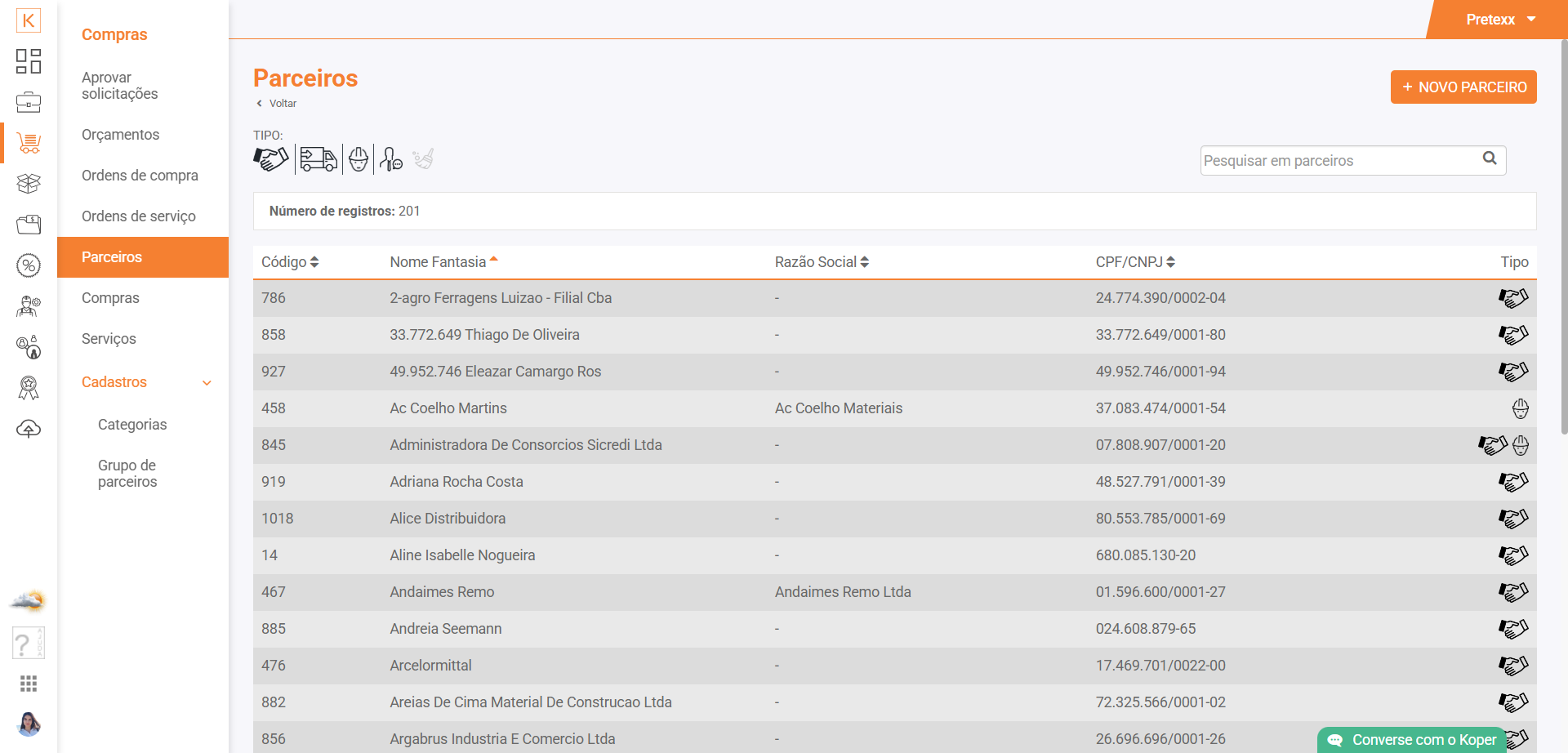Expand the Pretexx account dropdown

click(x=1500, y=20)
